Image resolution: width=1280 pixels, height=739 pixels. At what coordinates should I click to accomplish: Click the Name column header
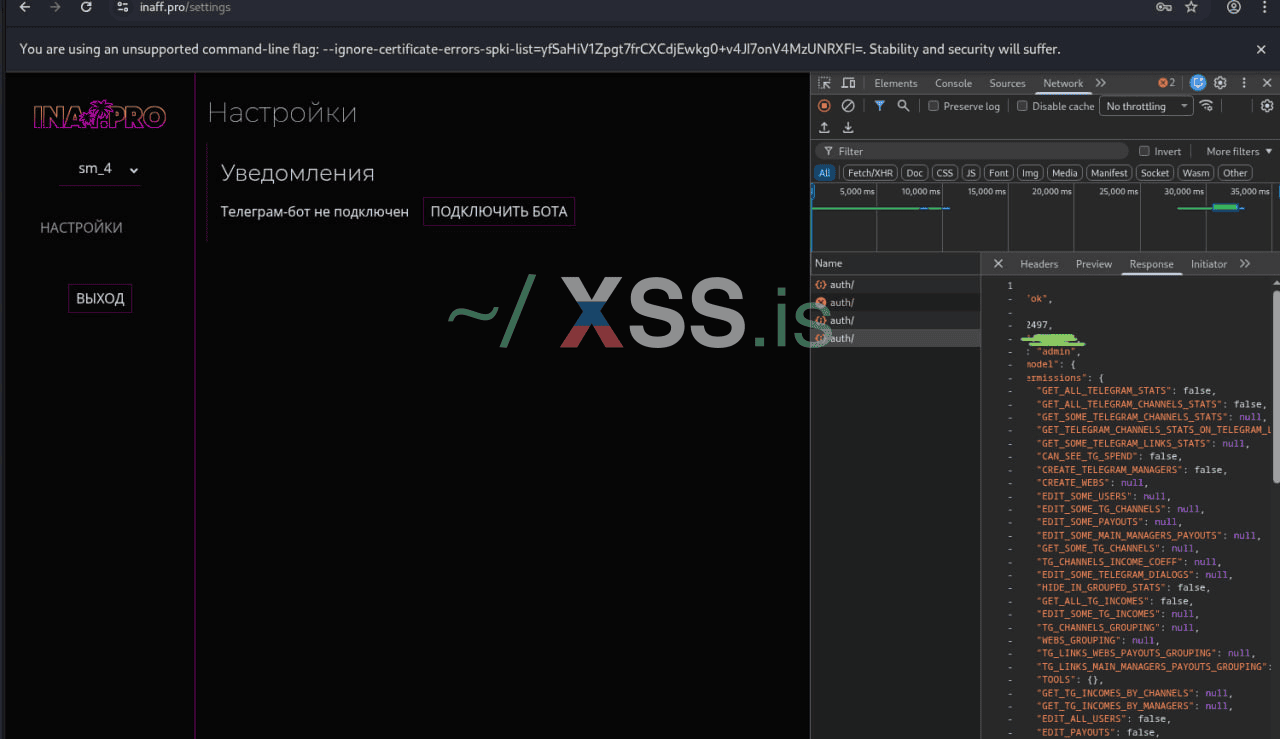coord(895,264)
